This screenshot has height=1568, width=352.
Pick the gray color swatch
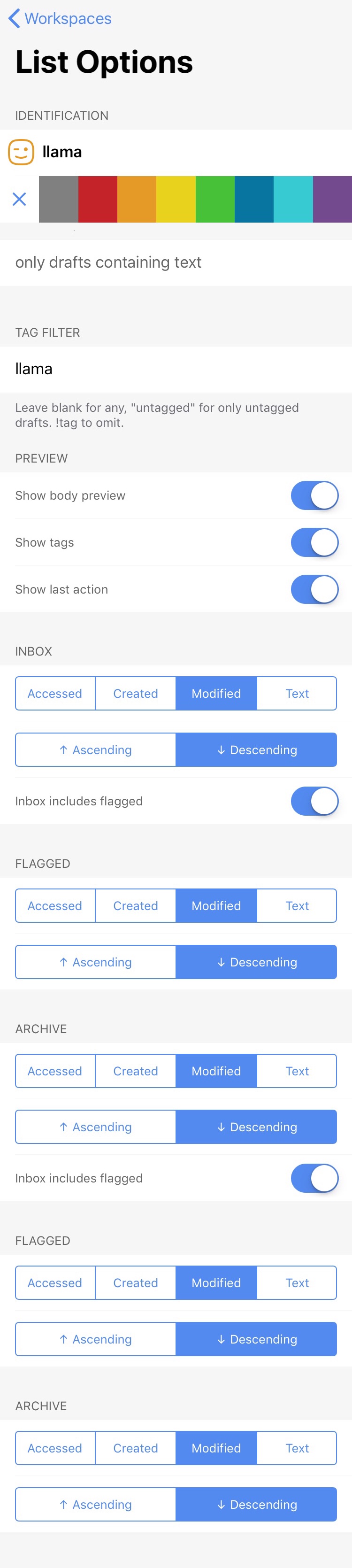pyautogui.click(x=58, y=199)
